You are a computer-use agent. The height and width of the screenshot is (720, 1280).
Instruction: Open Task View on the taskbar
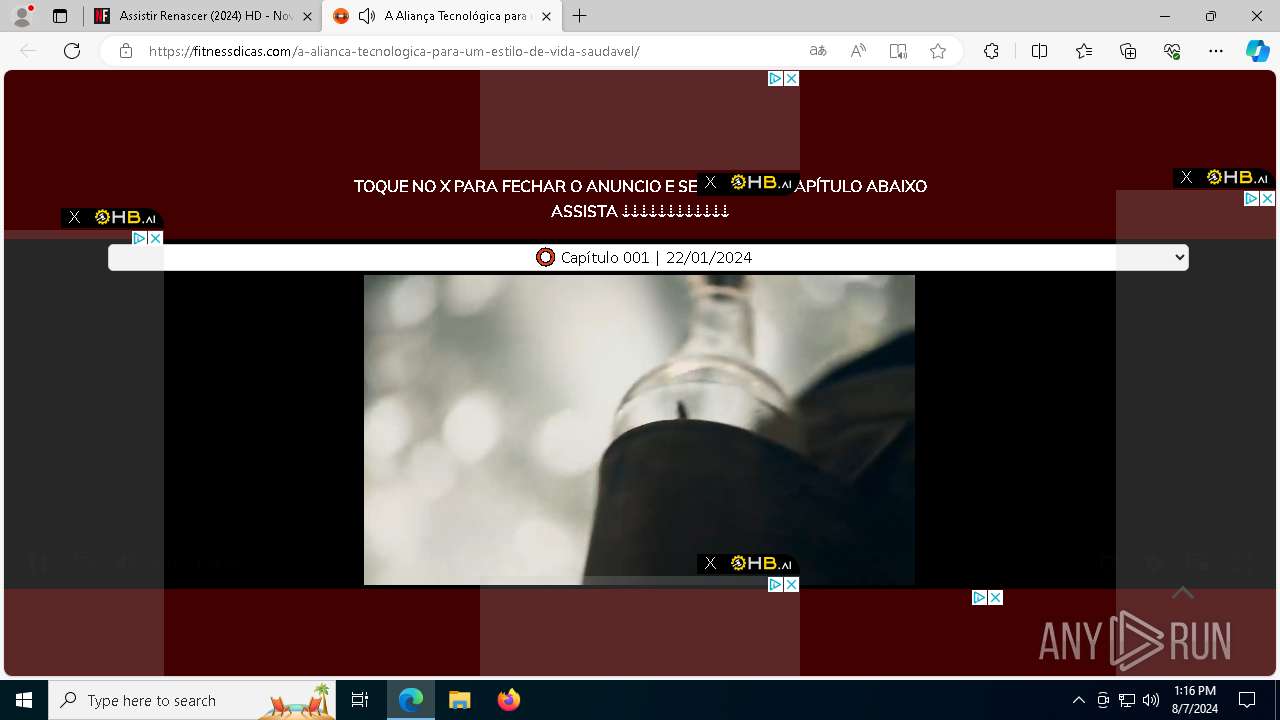[360, 700]
